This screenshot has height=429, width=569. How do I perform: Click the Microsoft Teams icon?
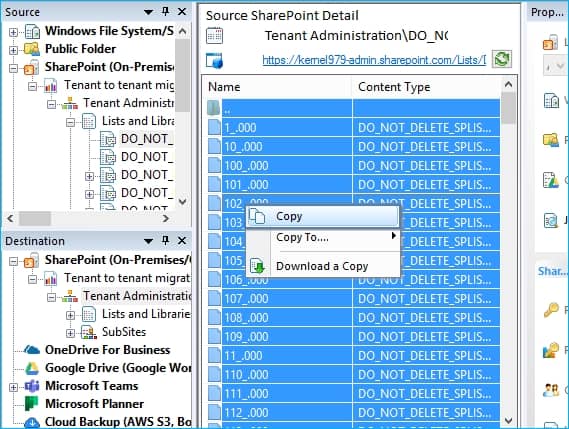coord(32,386)
